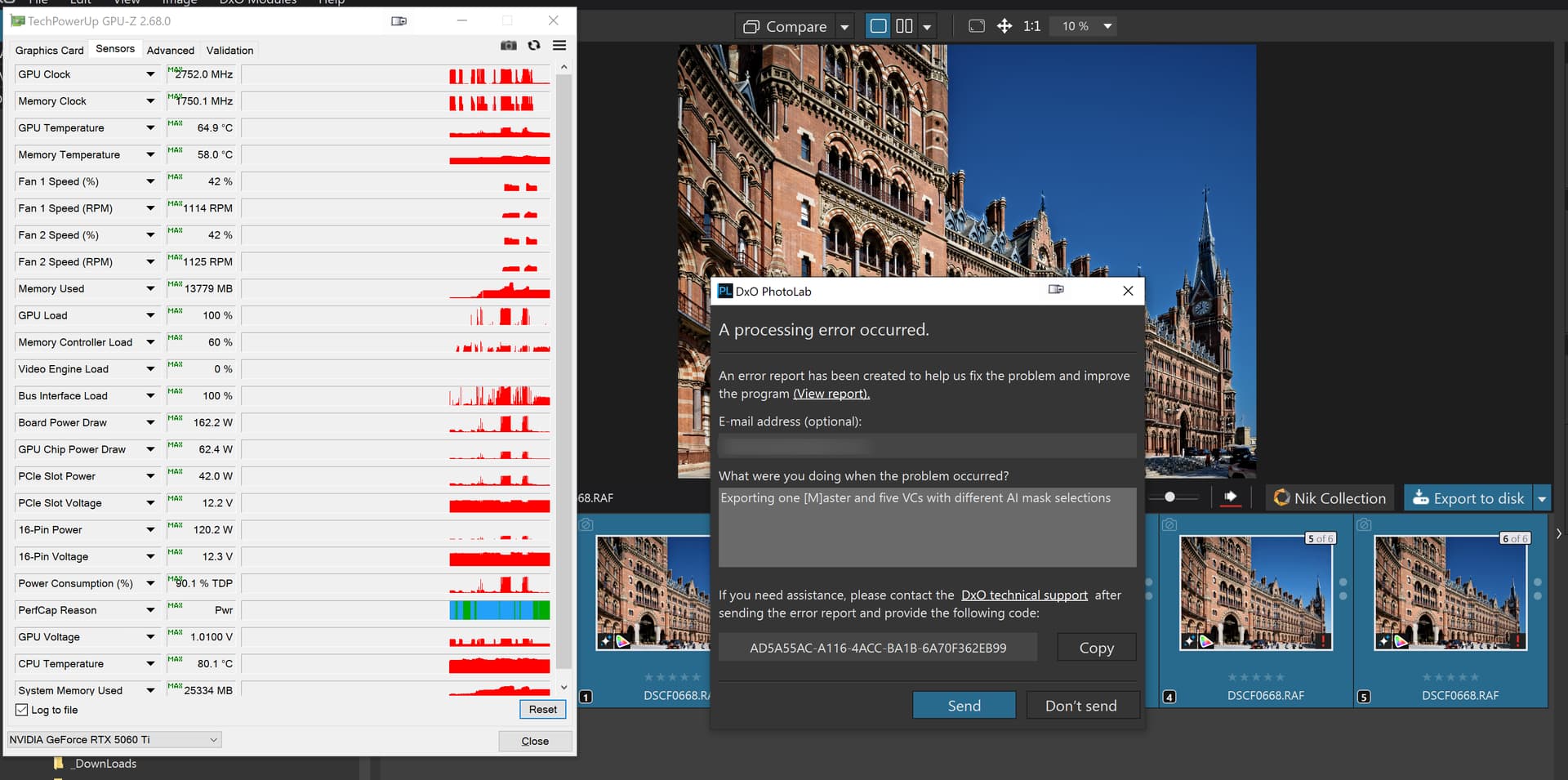This screenshot has width=1568, height=780.
Task: Set zoom to 1:1
Action: [x=1031, y=26]
